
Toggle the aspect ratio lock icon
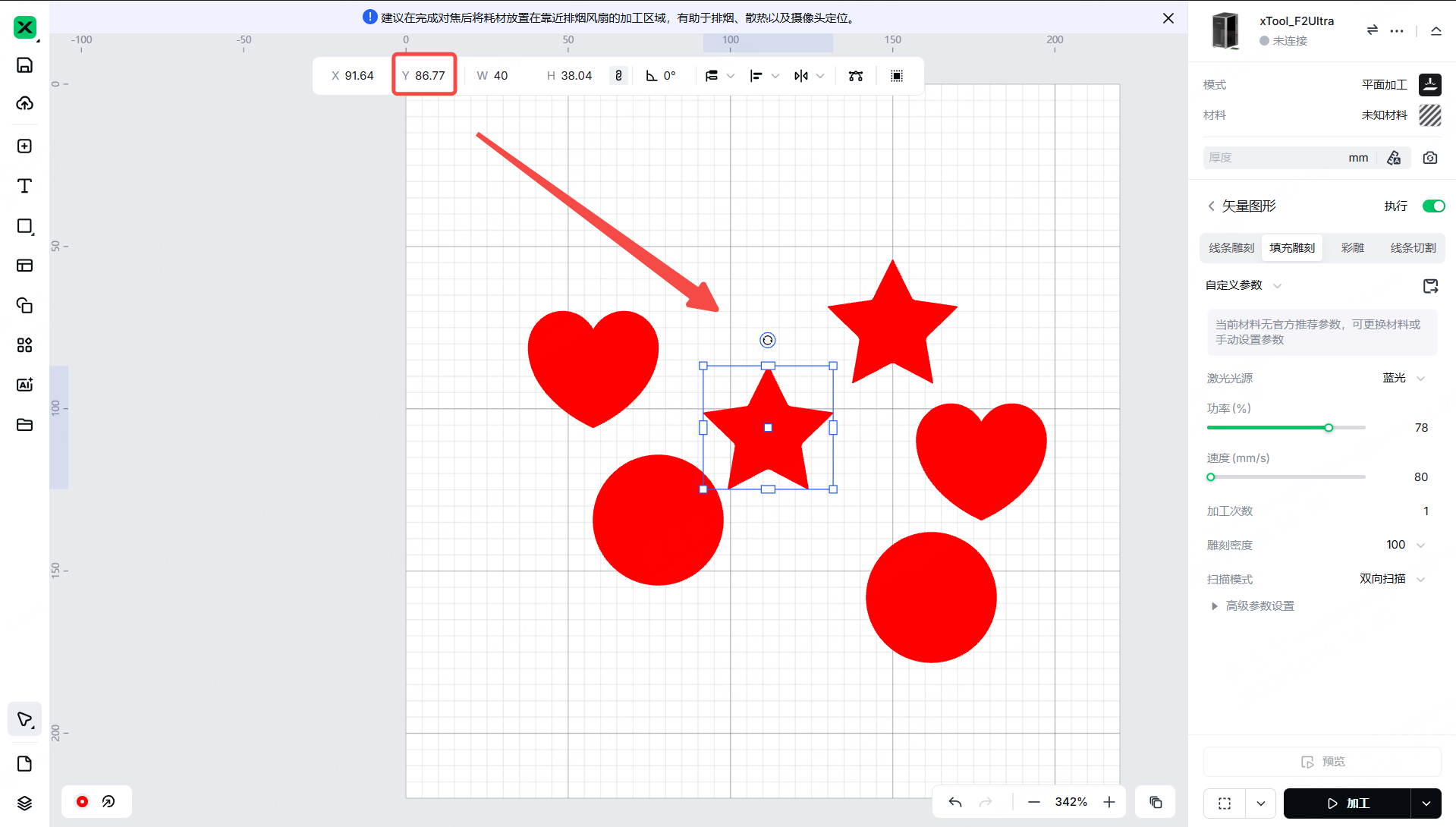[x=618, y=76]
